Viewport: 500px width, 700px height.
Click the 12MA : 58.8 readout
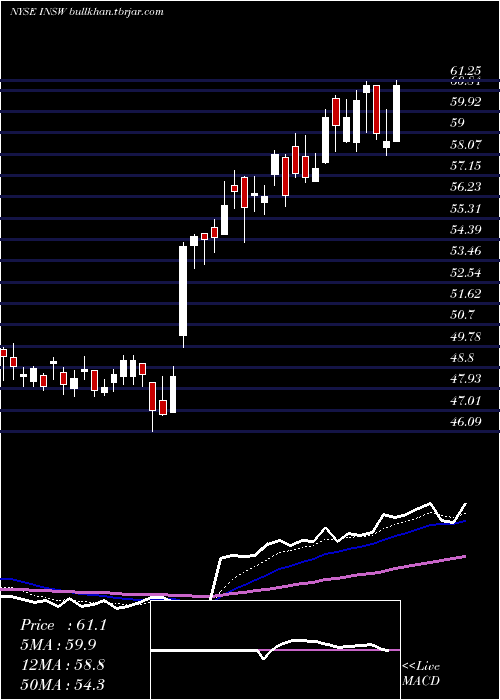pyautogui.click(x=62, y=664)
